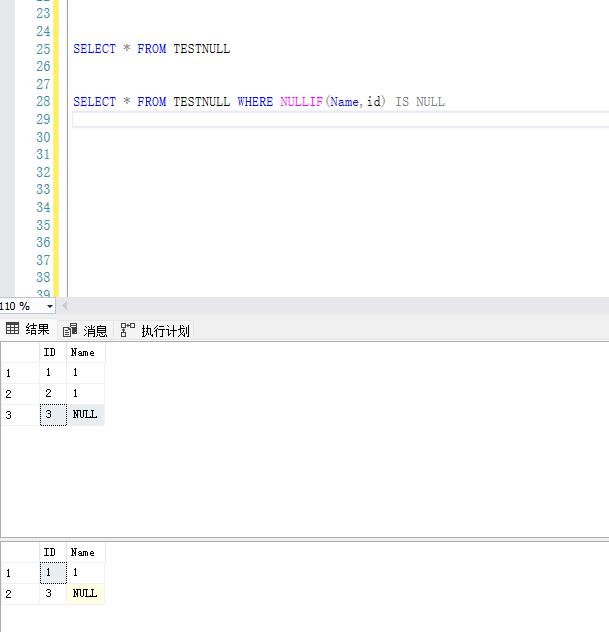
Task: Click TESTNULL table name on line 25
Action: point(201,49)
